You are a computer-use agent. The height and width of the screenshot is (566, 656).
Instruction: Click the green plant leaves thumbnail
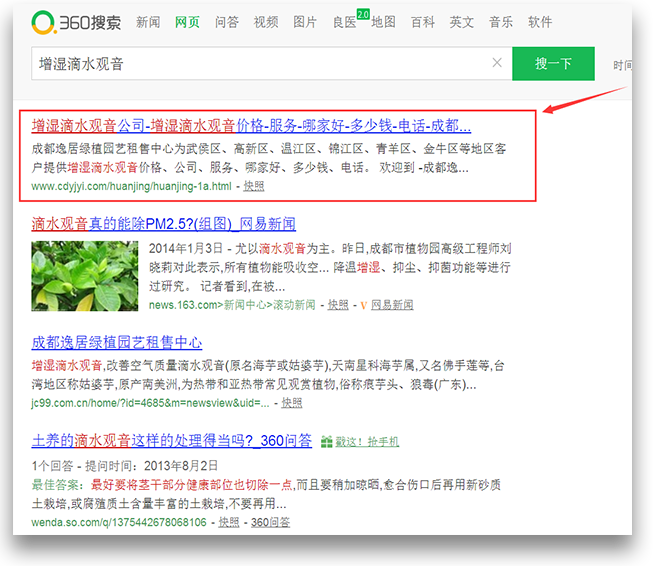pos(84,275)
